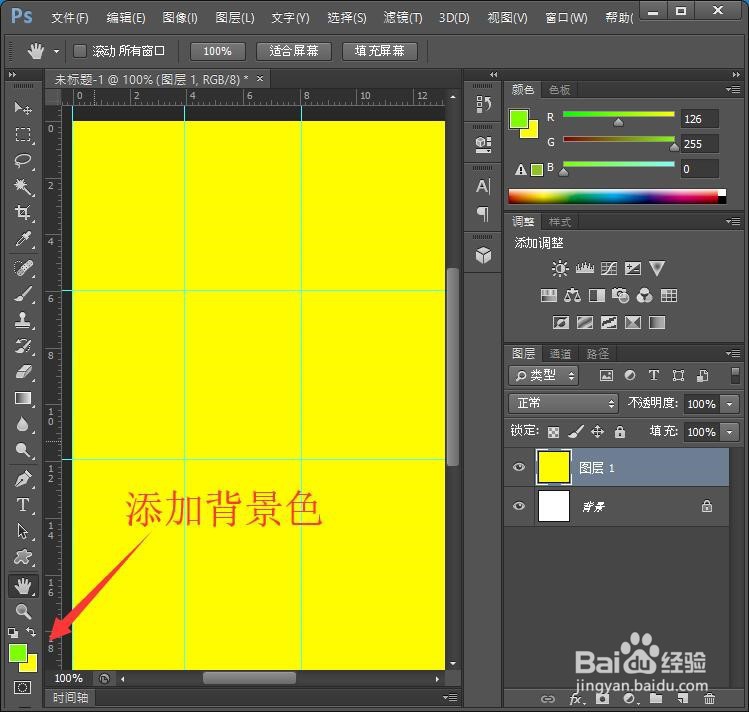Toggle lock image pixels
Image resolution: width=749 pixels, height=712 pixels.
576,432
